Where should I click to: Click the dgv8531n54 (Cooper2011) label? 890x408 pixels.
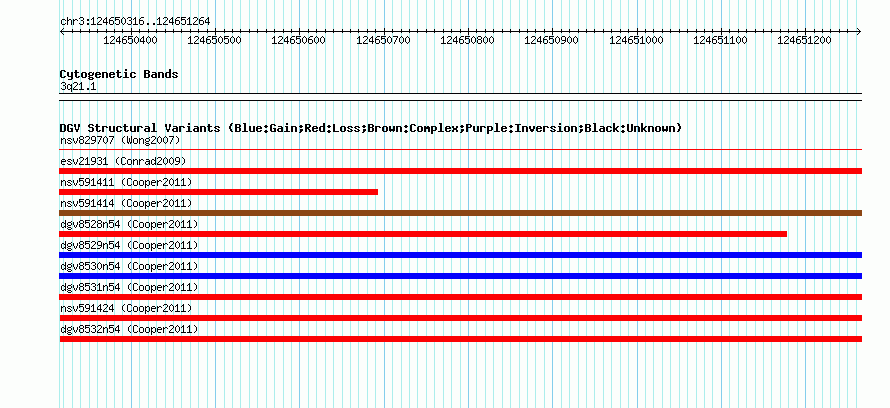pyautogui.click(x=129, y=287)
